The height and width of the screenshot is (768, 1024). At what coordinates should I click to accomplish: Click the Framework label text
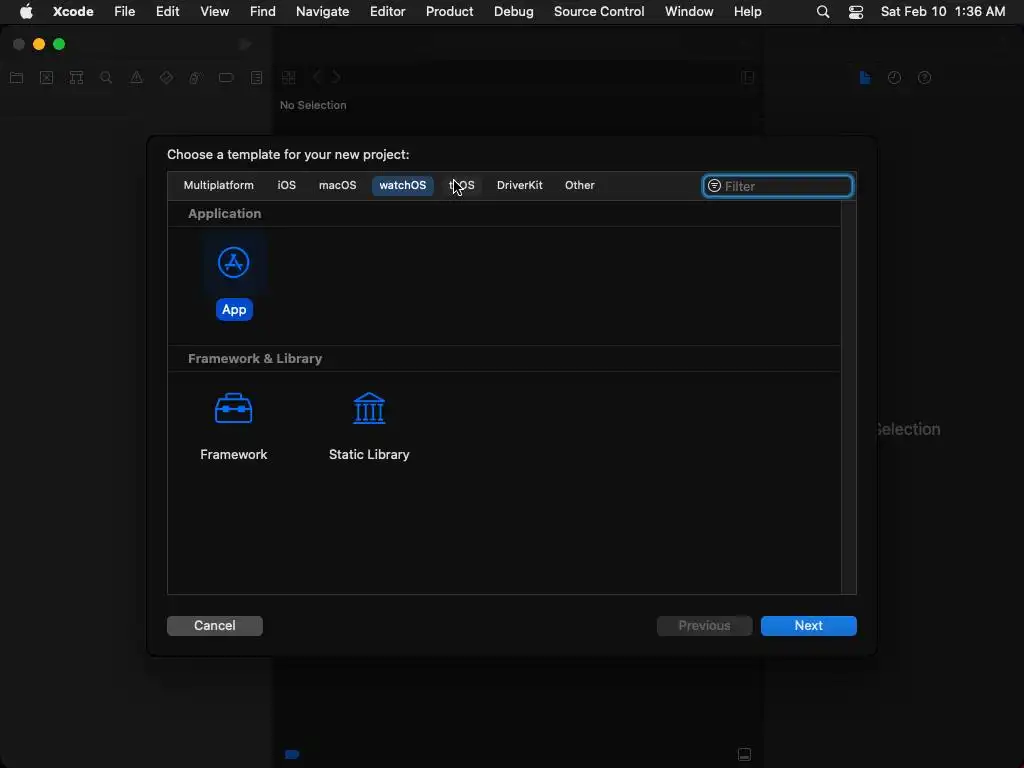233,455
